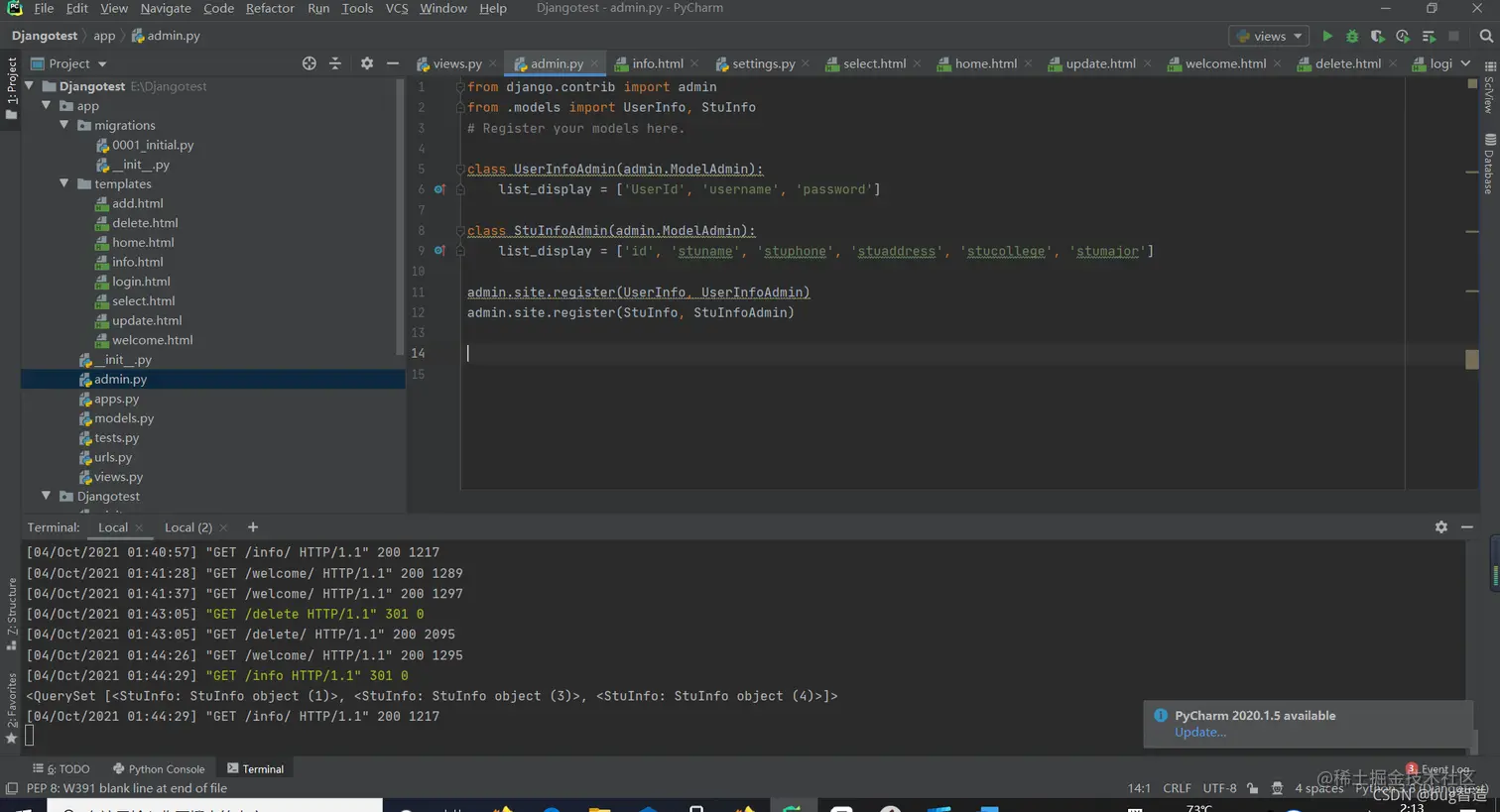The height and width of the screenshot is (812, 1500).
Task: Fold the StuInfoAdmin class
Action: coord(460,230)
